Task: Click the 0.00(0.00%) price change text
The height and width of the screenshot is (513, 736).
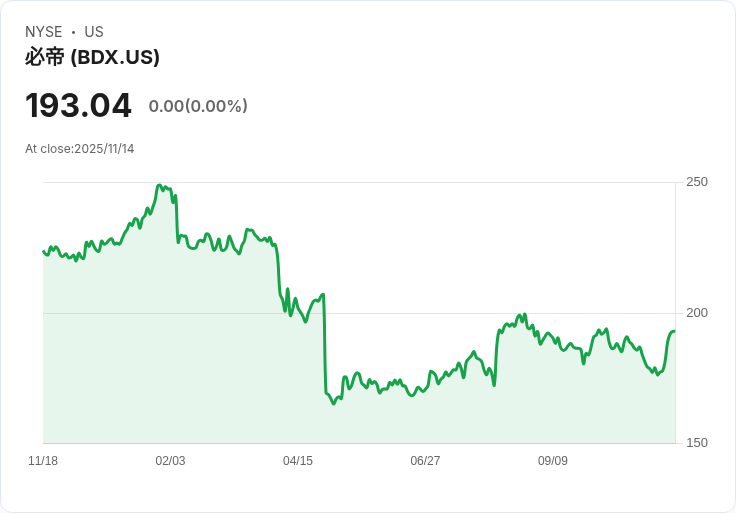Action: [198, 106]
